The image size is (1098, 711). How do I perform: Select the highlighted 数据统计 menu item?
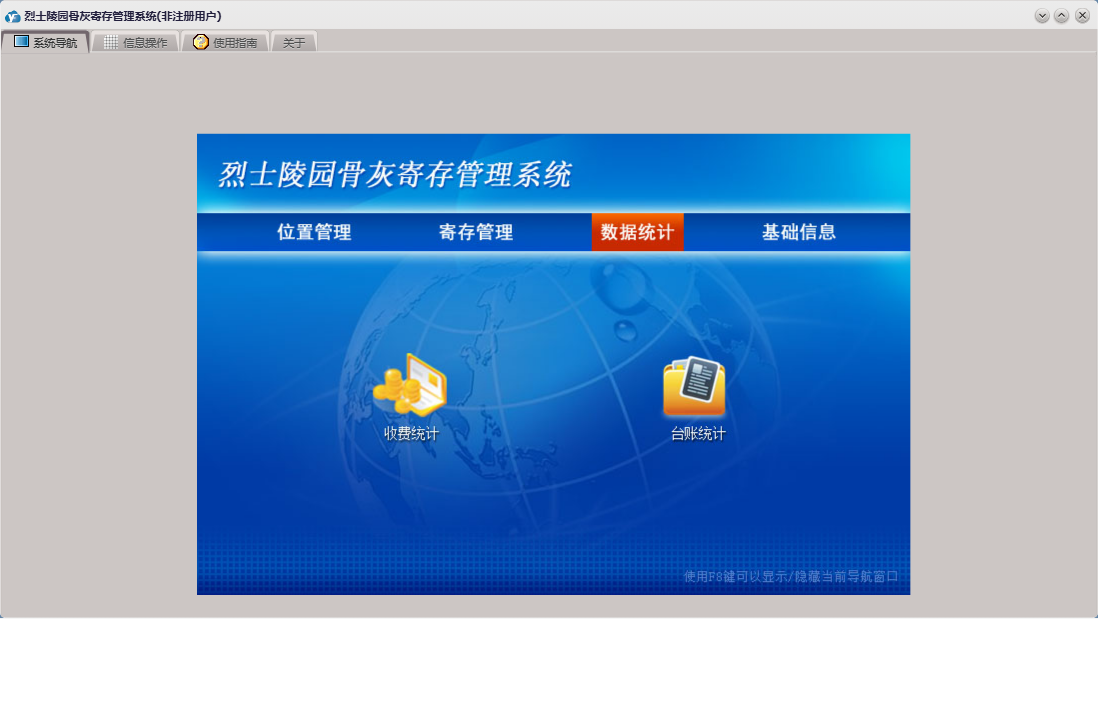(637, 232)
